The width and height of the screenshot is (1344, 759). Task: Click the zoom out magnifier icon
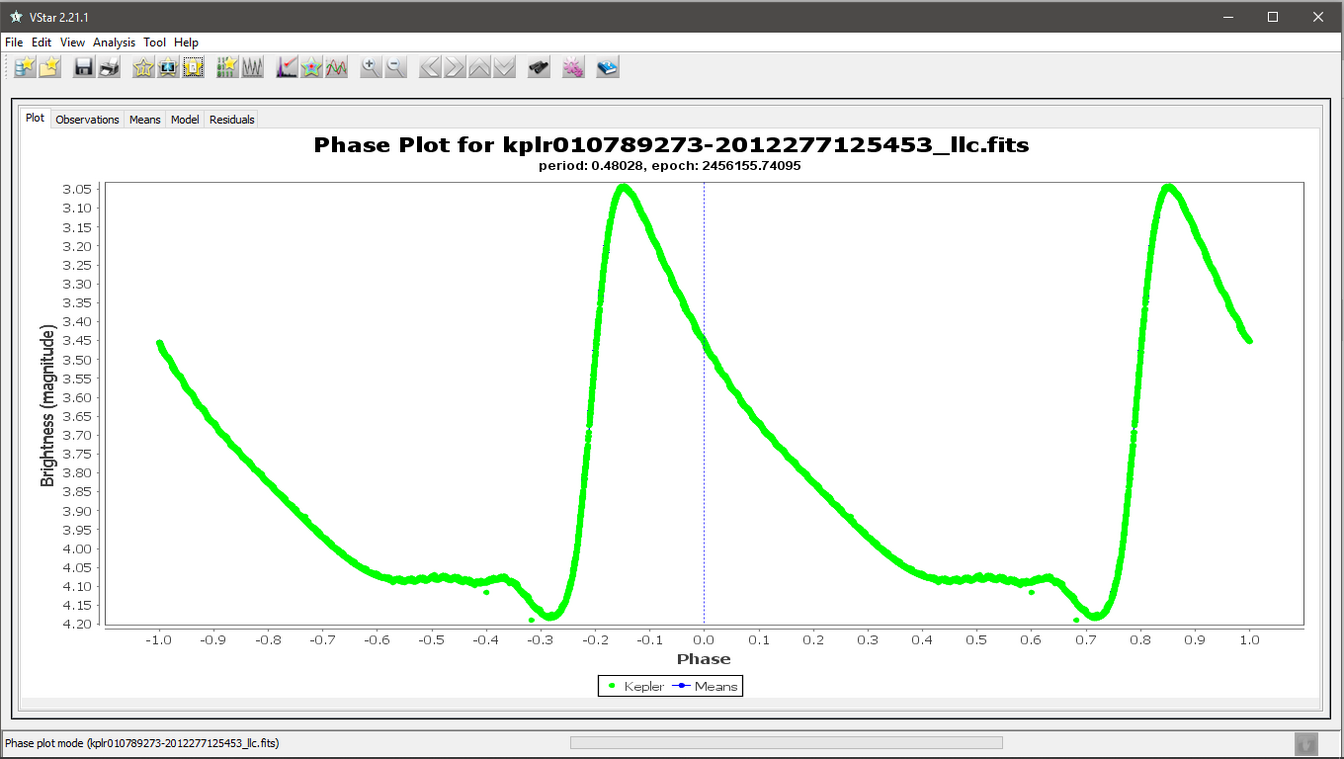(396, 68)
